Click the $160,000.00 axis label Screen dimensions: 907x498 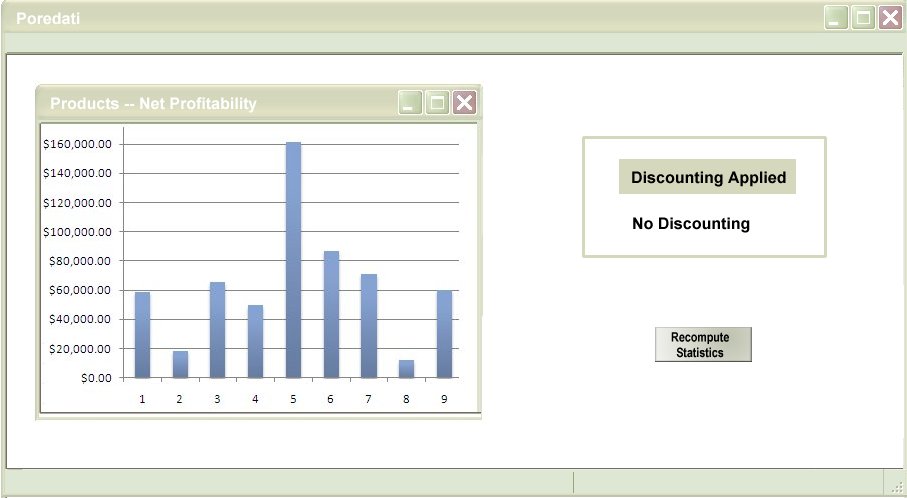click(x=77, y=144)
